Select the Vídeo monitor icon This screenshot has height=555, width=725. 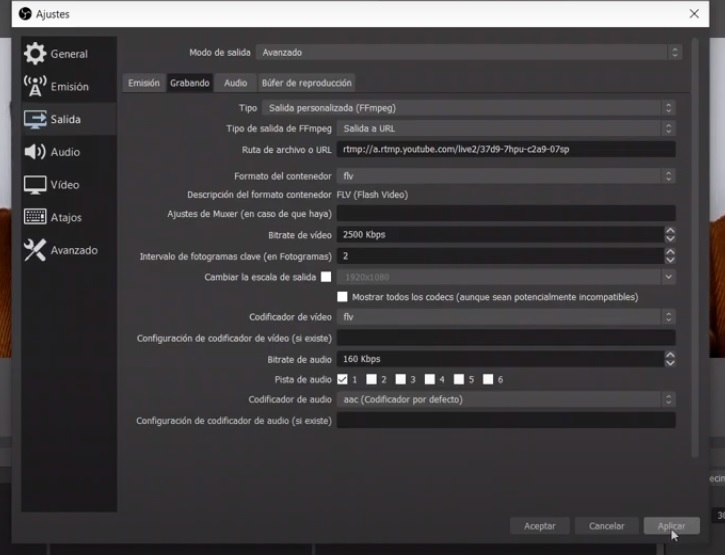click(35, 185)
